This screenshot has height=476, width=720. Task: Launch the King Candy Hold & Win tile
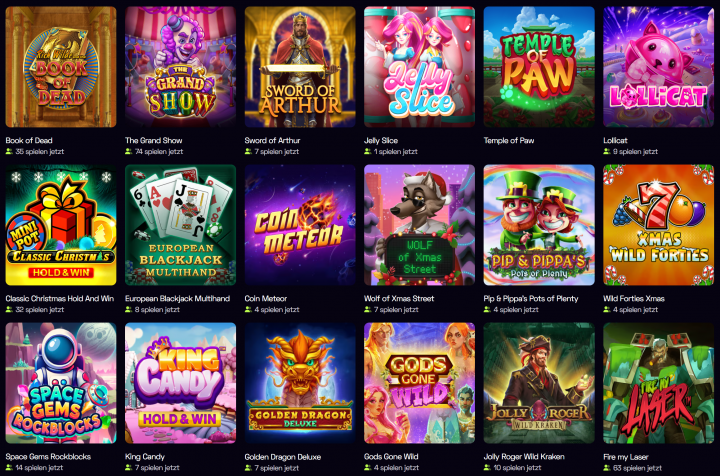pyautogui.click(x=180, y=383)
